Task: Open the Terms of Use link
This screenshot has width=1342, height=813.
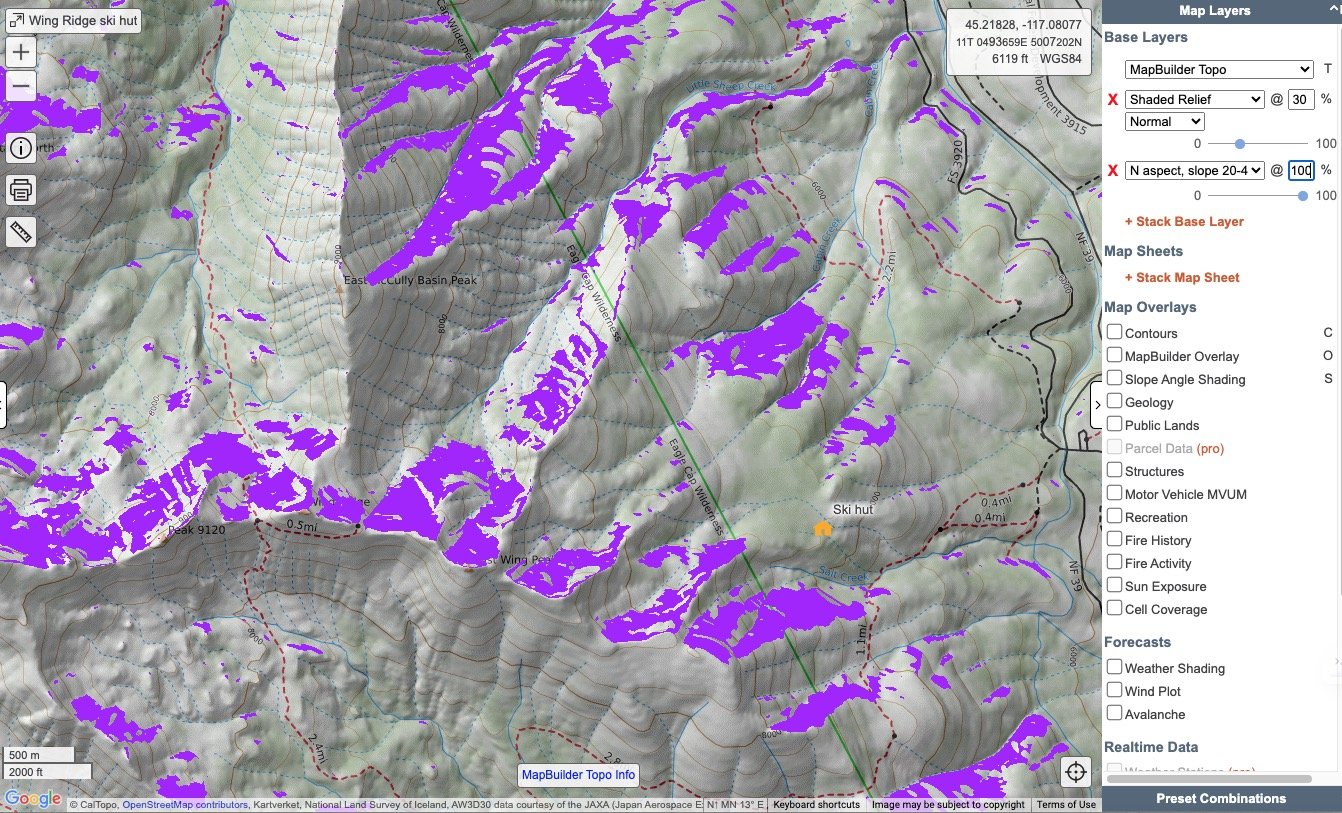Action: (x=1065, y=804)
